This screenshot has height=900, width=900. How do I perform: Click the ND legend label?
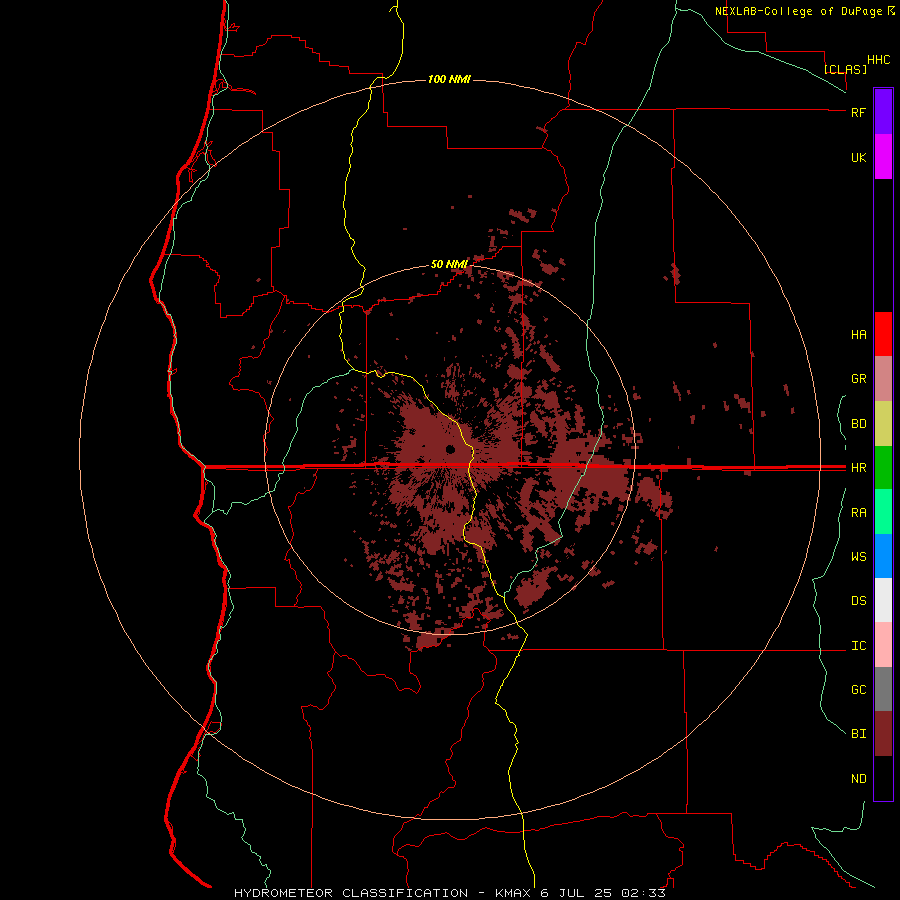[858, 779]
